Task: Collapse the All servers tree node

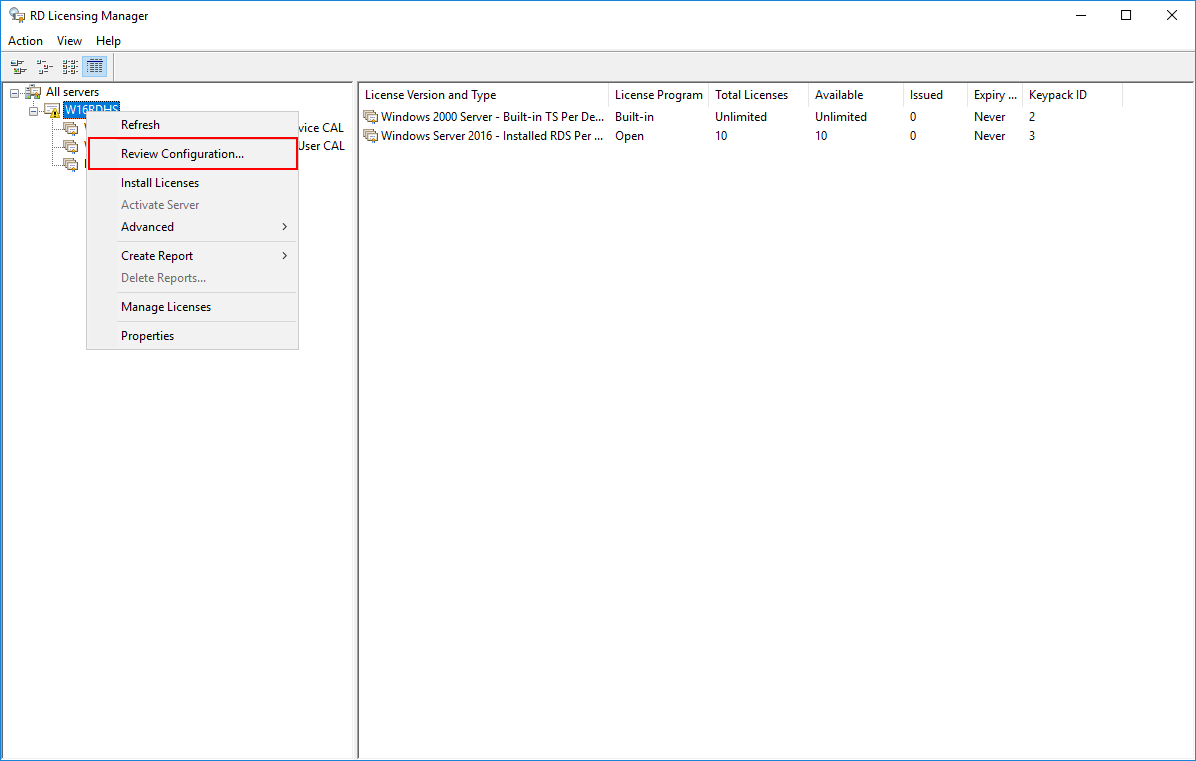Action: pyautogui.click(x=14, y=93)
